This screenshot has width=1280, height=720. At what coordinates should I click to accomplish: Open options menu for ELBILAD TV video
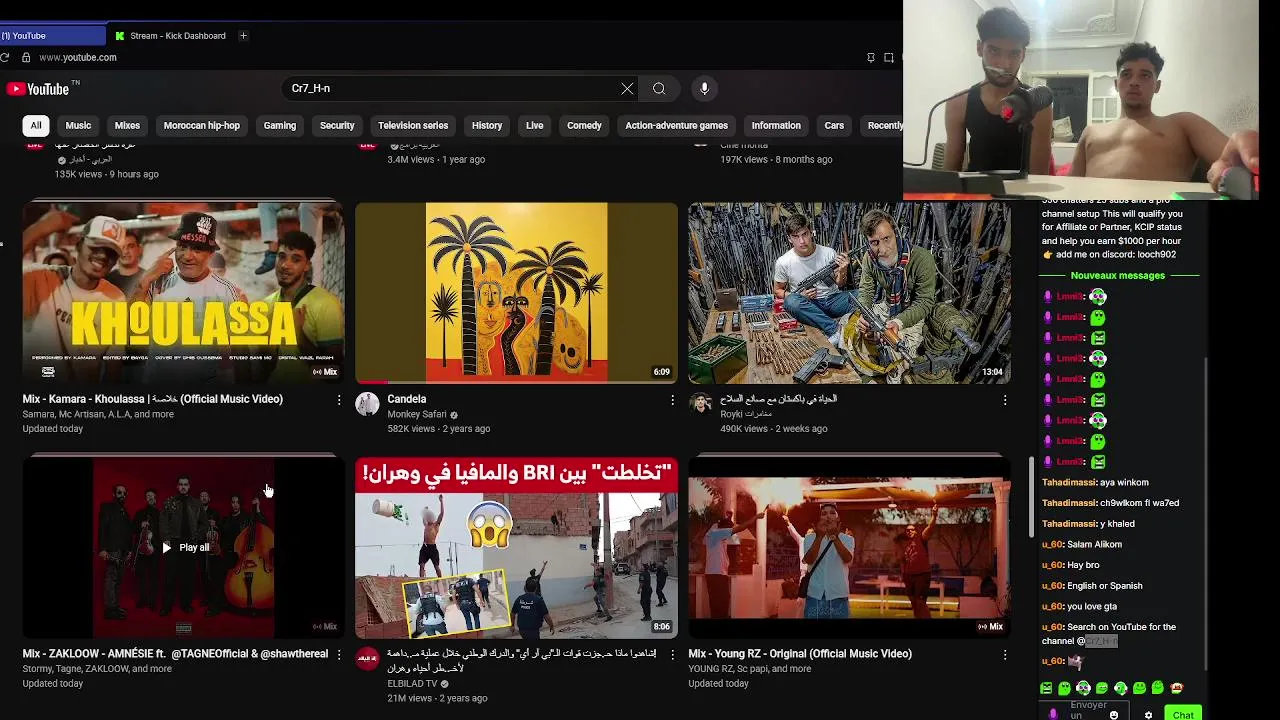(672, 655)
